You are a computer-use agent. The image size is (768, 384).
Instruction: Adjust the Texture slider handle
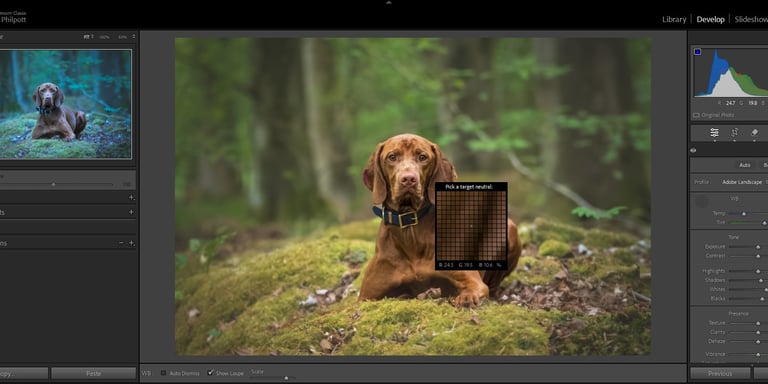point(758,323)
